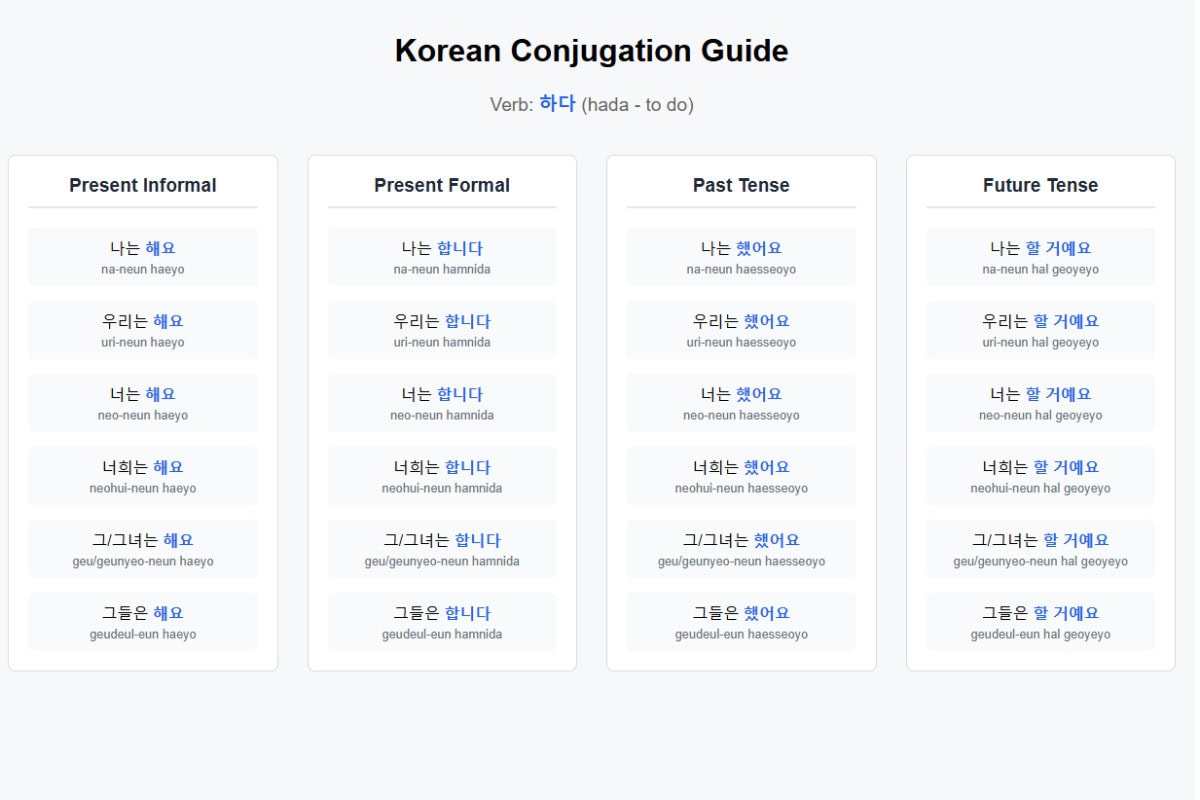Click the 나는 했어요 conjugation card
Screen dimensions: 1200x800
(x=741, y=257)
